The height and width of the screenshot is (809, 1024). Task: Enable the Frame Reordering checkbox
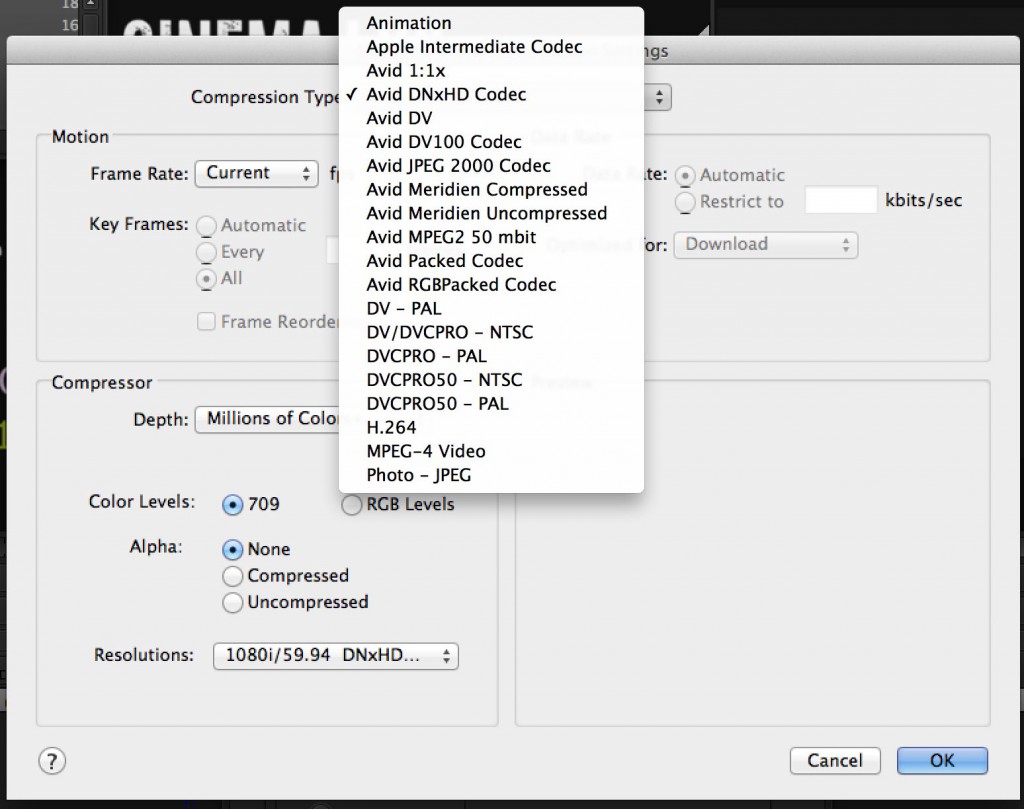click(x=206, y=322)
